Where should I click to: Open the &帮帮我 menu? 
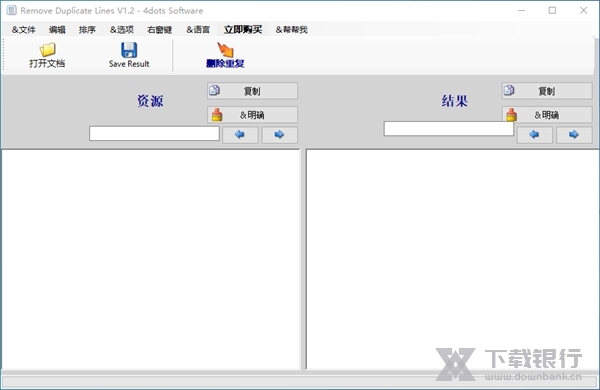pos(292,29)
